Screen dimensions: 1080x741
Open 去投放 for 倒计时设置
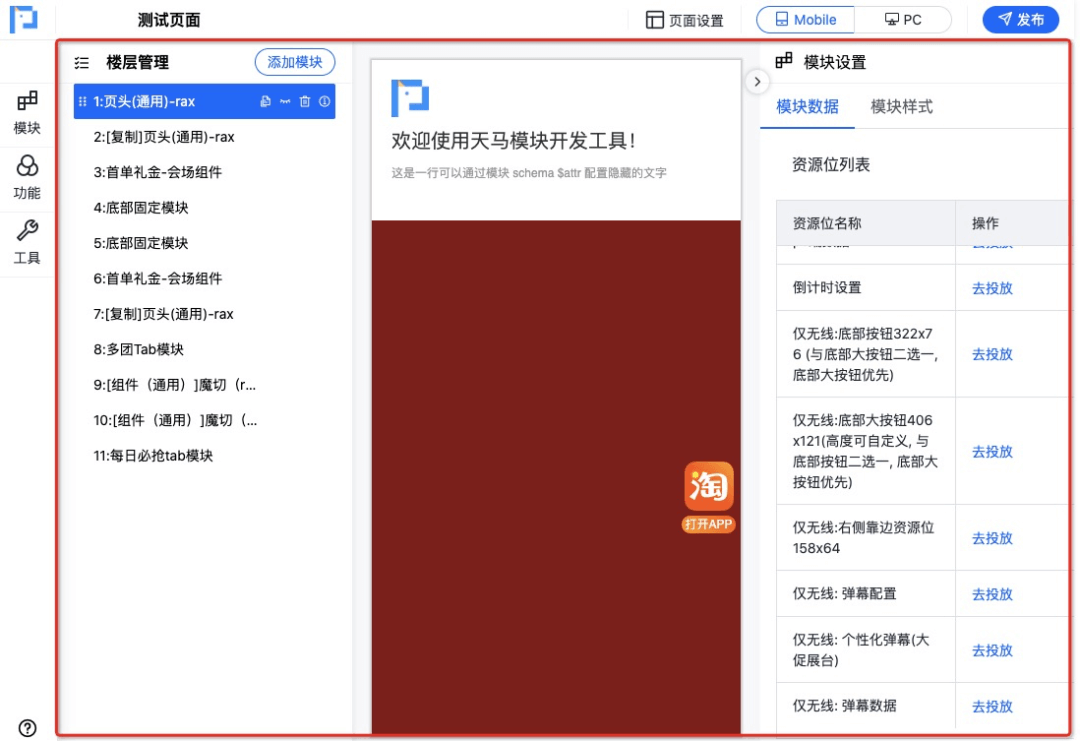click(991, 287)
